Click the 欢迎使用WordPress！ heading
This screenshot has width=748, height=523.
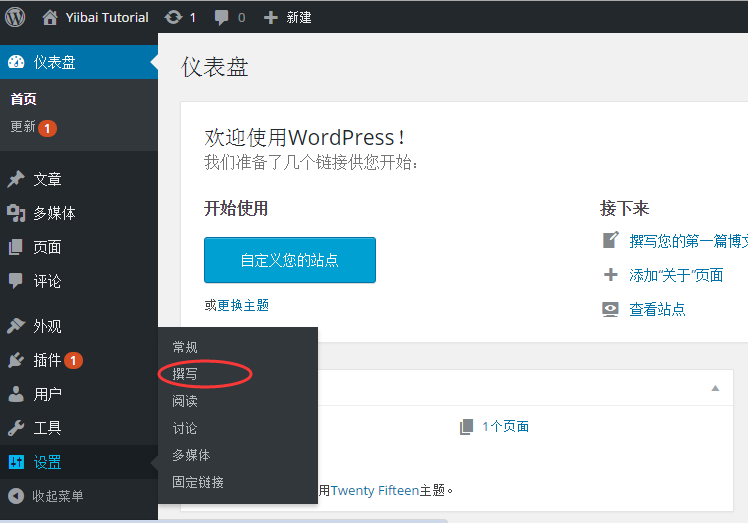click(x=304, y=137)
